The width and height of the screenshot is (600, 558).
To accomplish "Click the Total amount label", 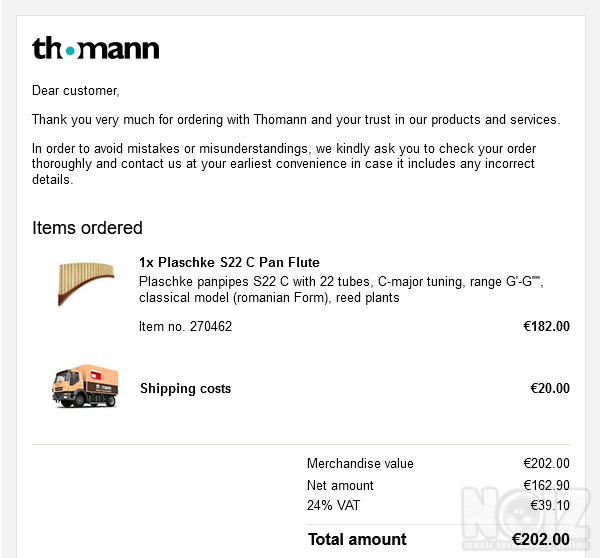I will [x=357, y=540].
